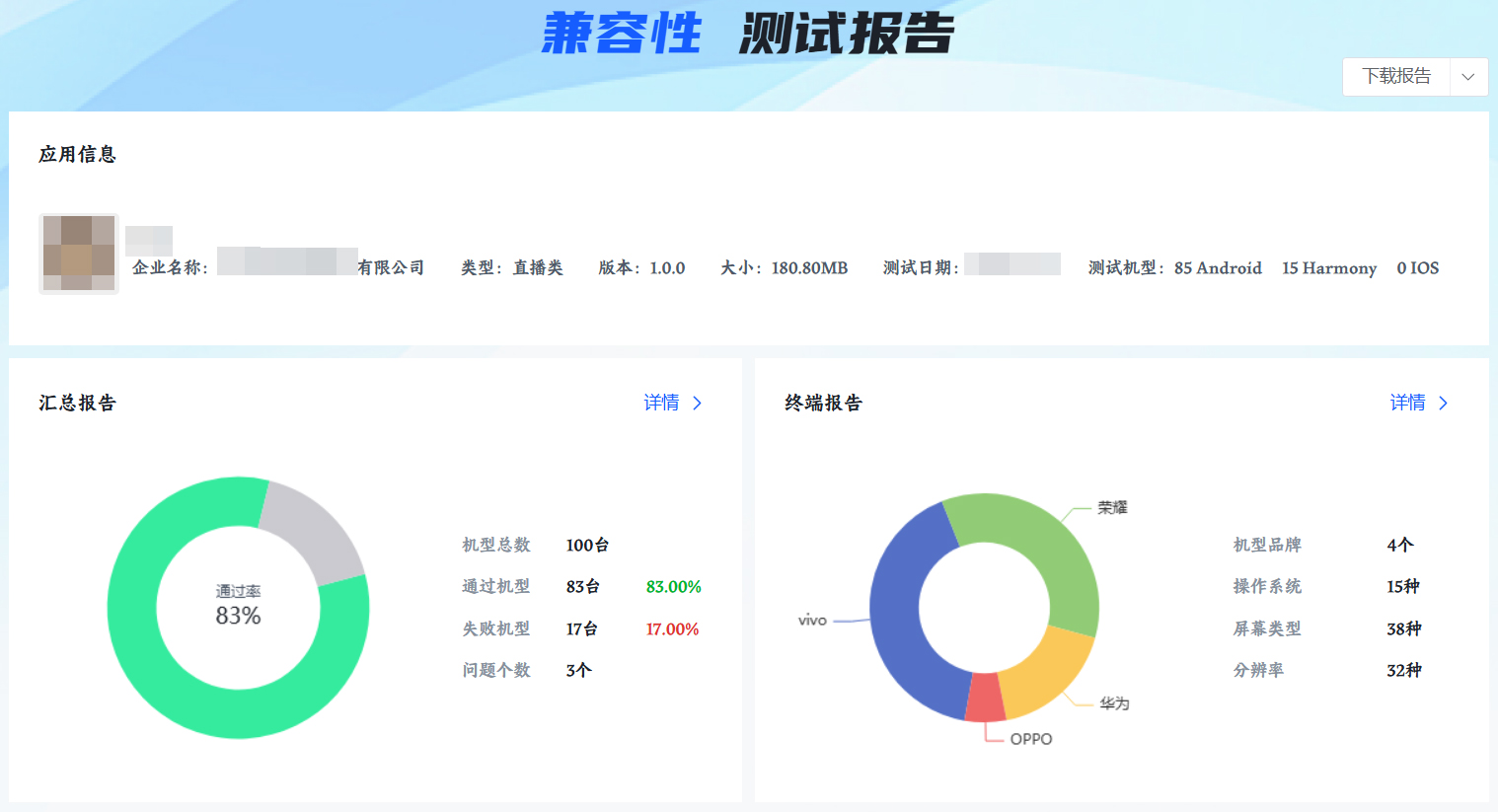Click the 3个 issue count value
This screenshot has height=812, width=1498.
click(578, 671)
